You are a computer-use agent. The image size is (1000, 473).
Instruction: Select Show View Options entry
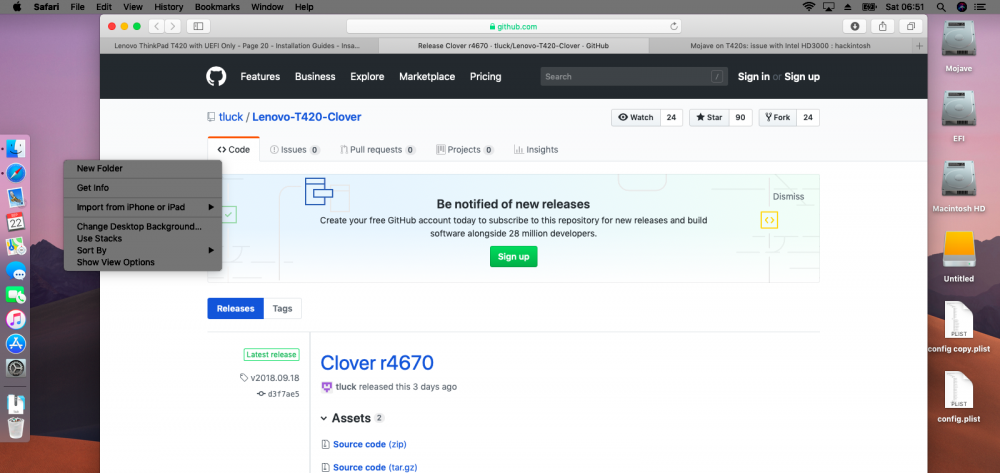(x=143, y=262)
